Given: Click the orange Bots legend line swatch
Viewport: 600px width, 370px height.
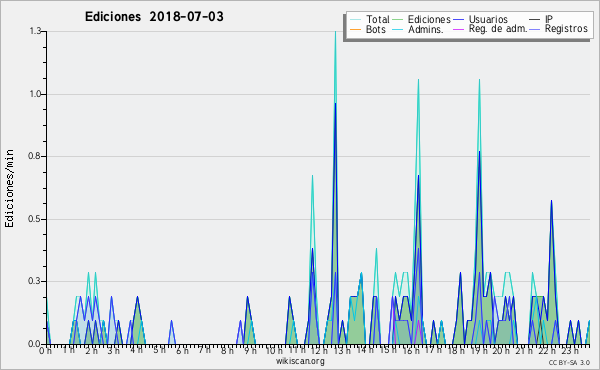Looking at the screenshot, I should [x=355, y=29].
